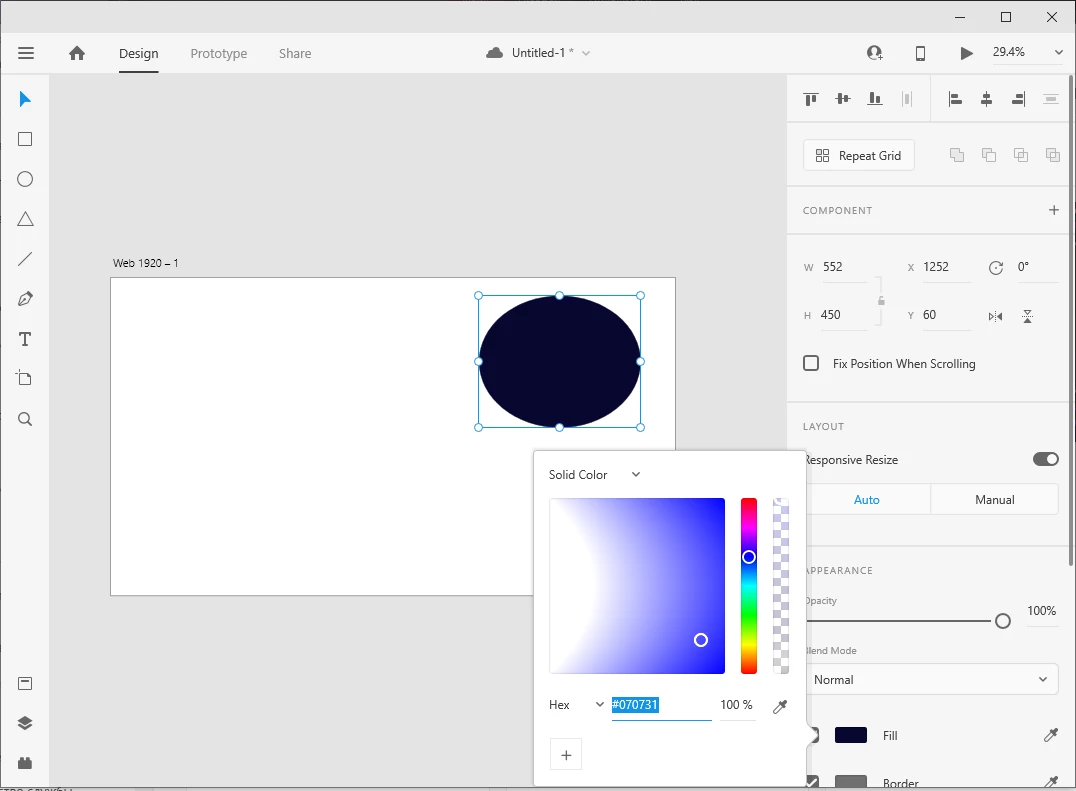The height and width of the screenshot is (791, 1076).
Task: Click Exclude overlap boolean icon
Action: click(x=1053, y=155)
